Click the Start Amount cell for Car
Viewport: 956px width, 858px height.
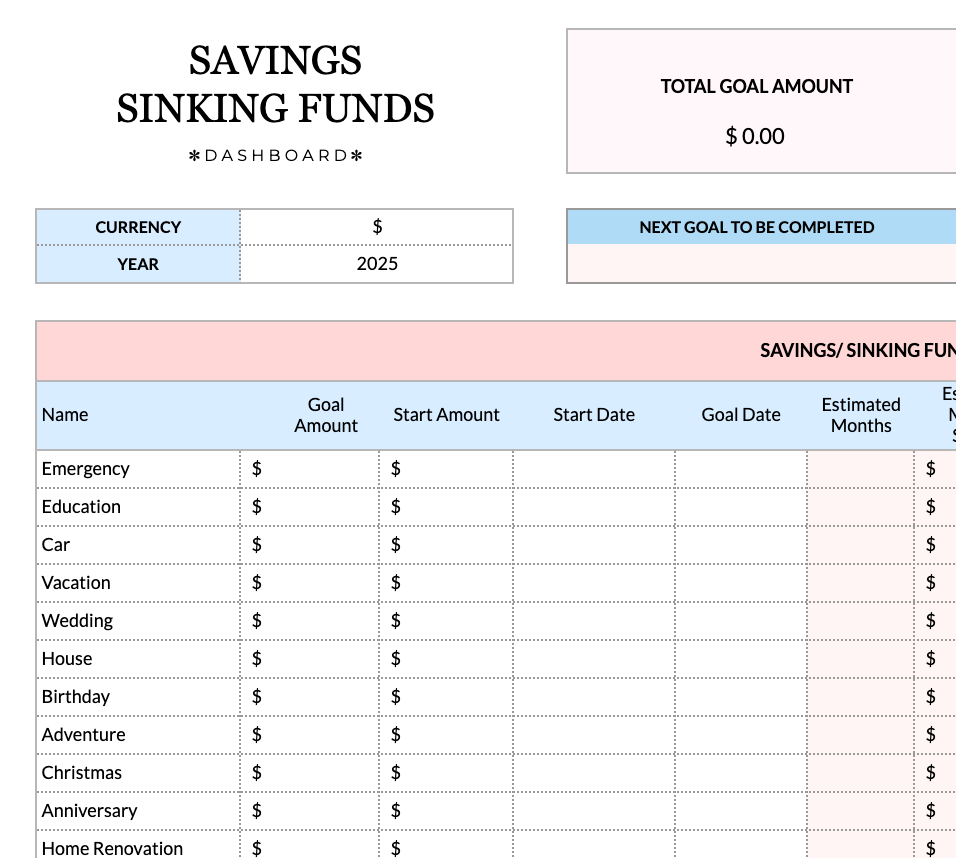pyautogui.click(x=446, y=544)
